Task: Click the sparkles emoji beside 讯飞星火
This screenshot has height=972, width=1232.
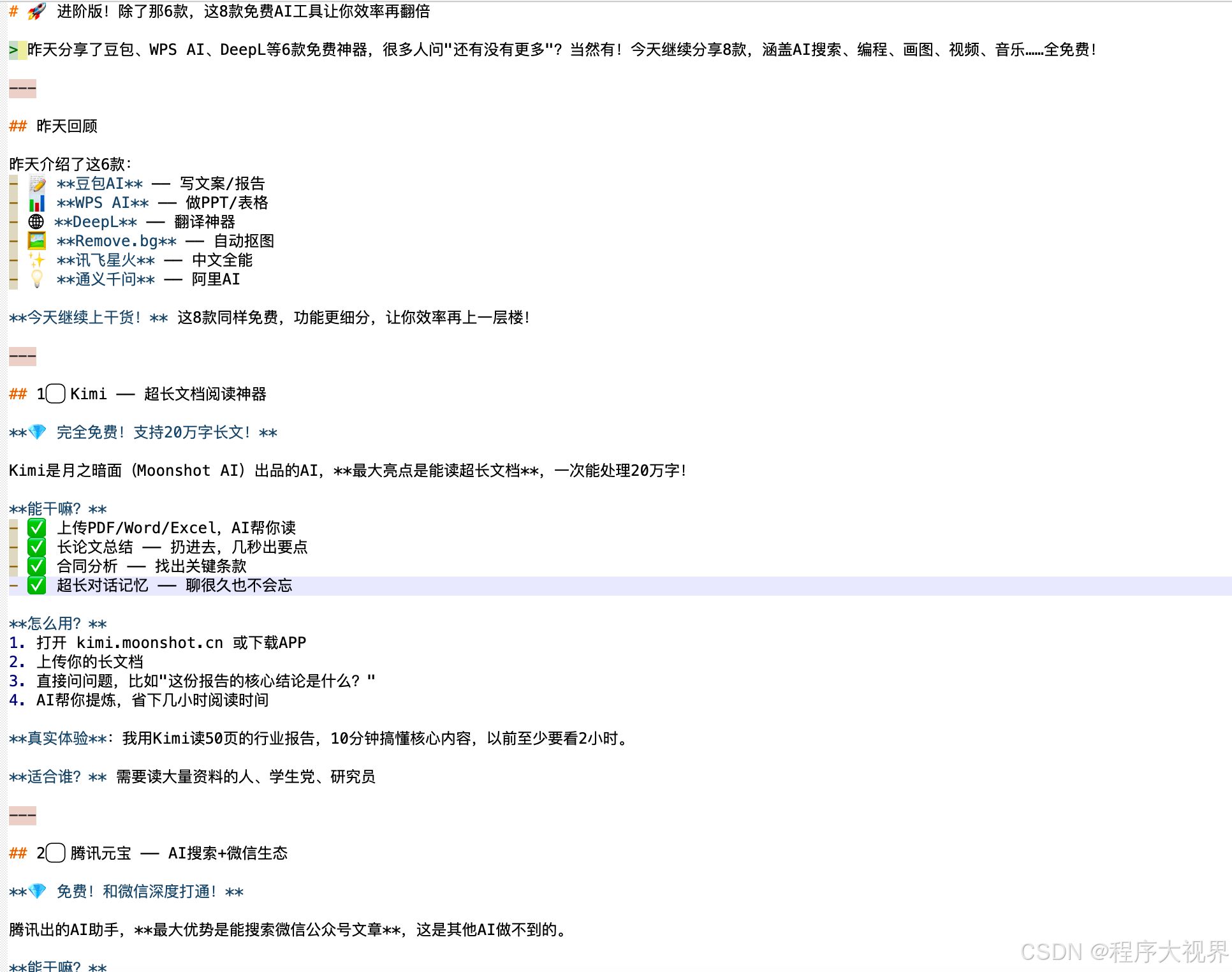Action: point(37,260)
